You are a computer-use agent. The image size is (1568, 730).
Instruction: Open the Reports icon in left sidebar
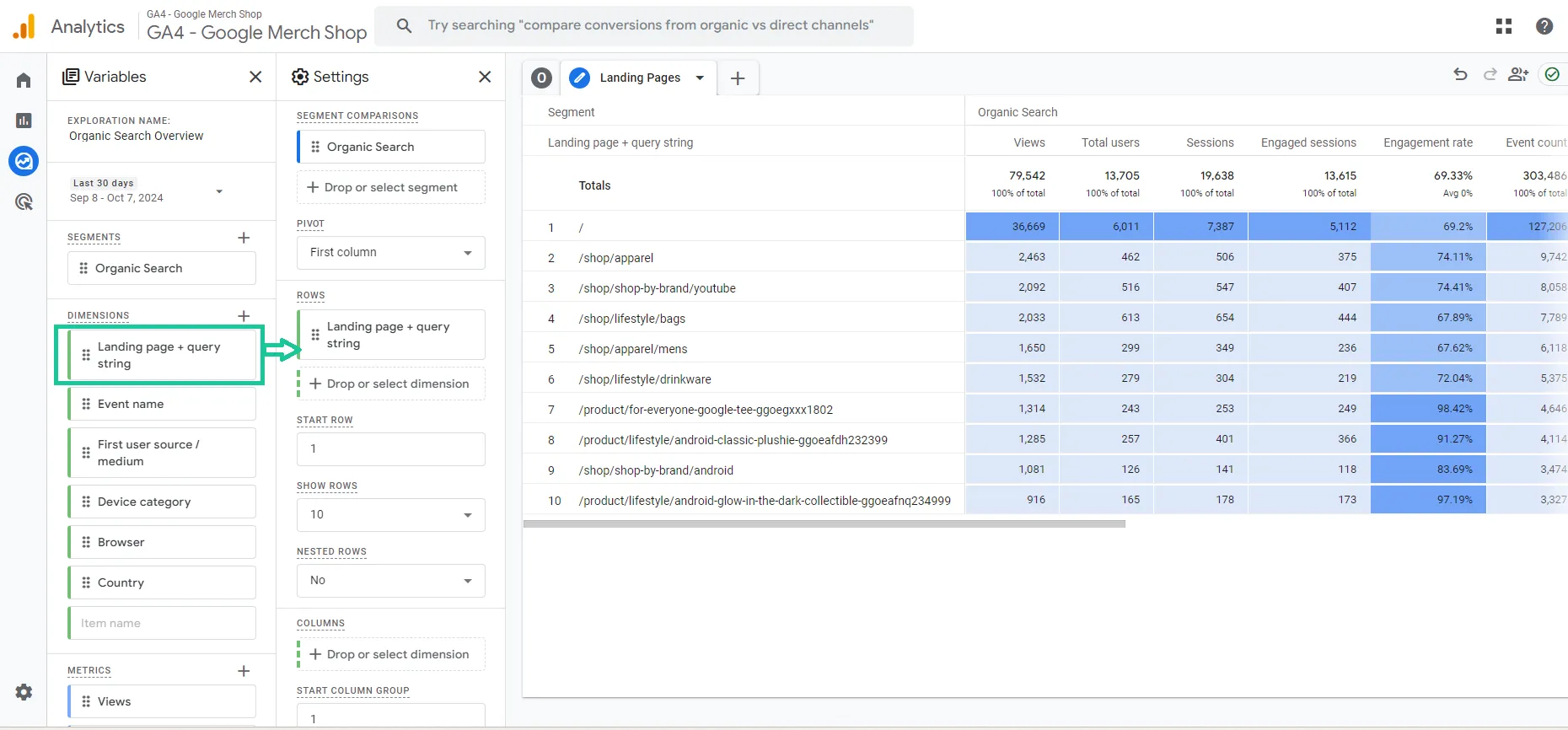24,121
